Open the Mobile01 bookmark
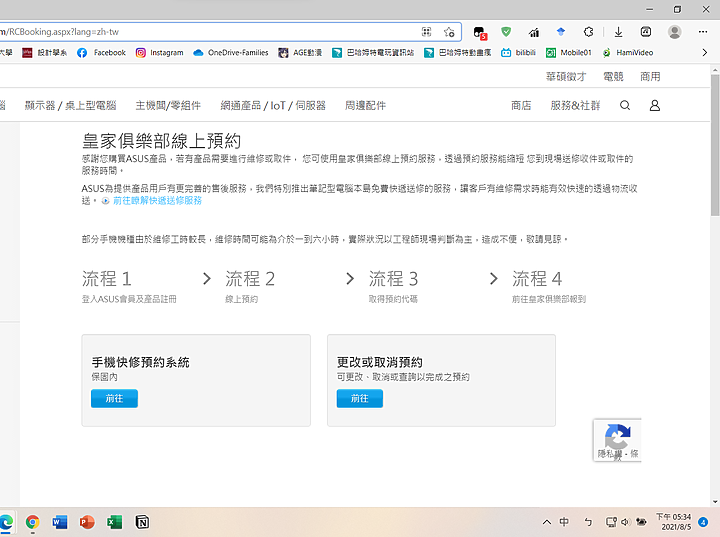Screen dimensions: 720x537 [568, 53]
